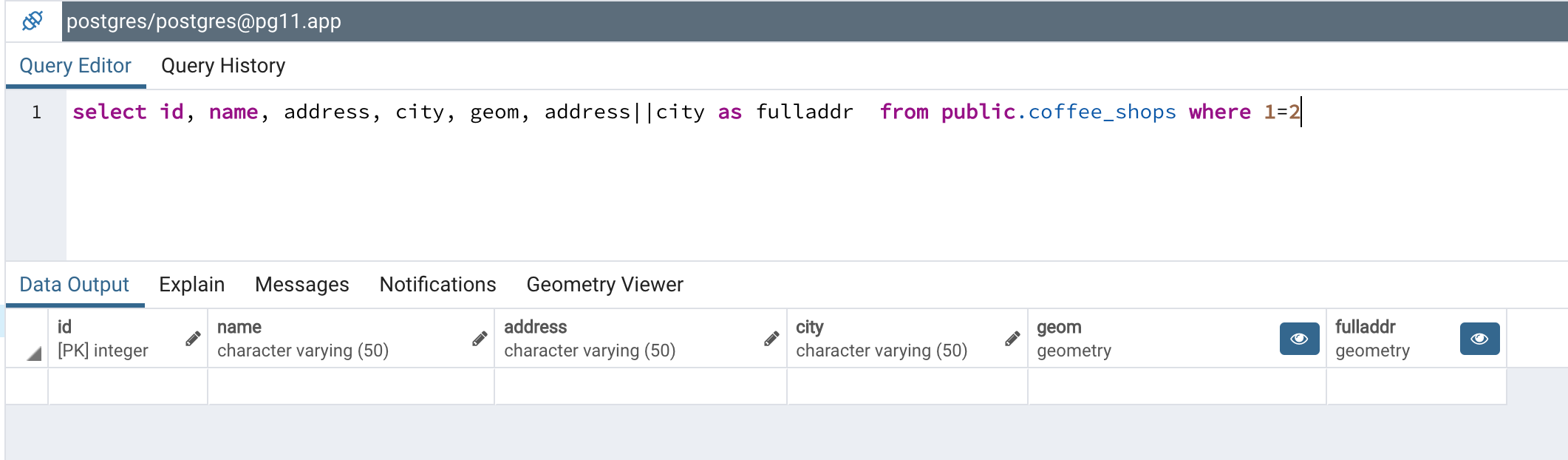This screenshot has width=1568, height=460.
Task: View geom column in geometry viewer
Action: click(1299, 339)
